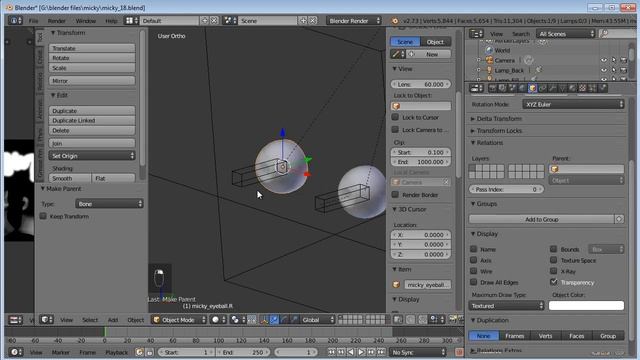This screenshot has height=360, width=640.
Task: Toggle Camera selectability arrow in outliner
Action: point(613,60)
